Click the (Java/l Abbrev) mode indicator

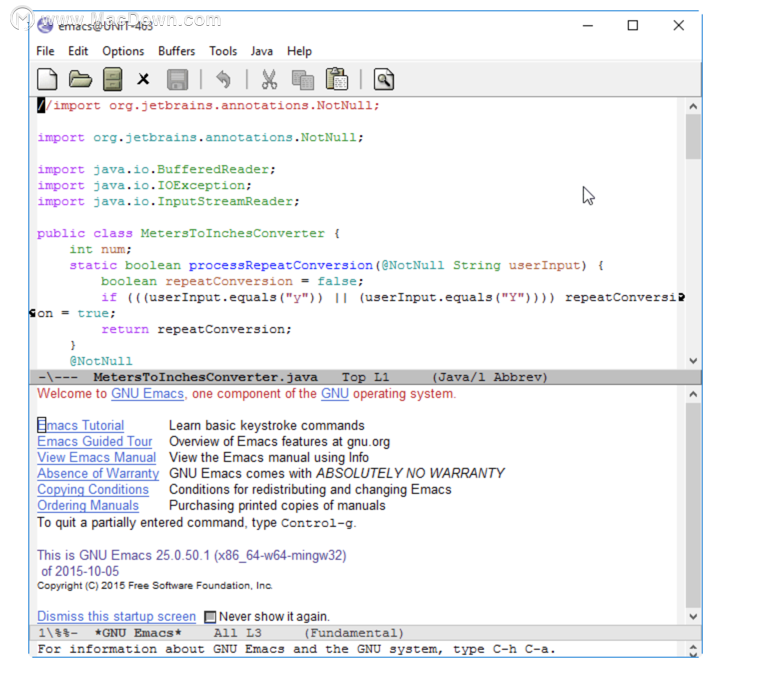490,377
